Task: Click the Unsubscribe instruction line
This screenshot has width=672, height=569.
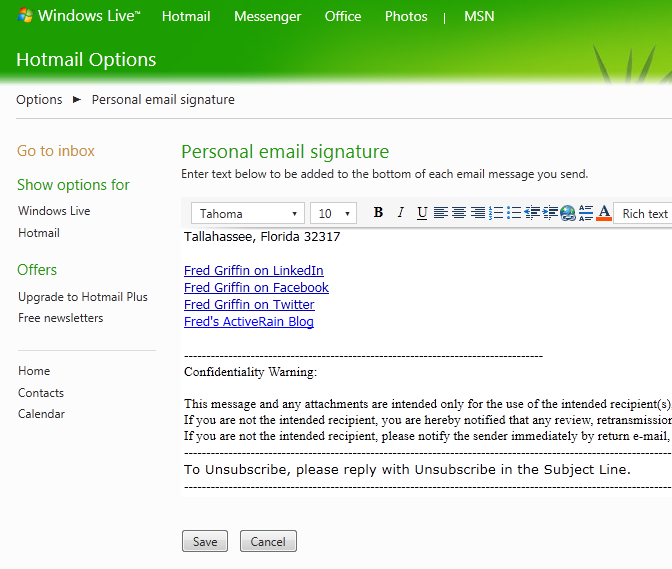Action: [407, 470]
